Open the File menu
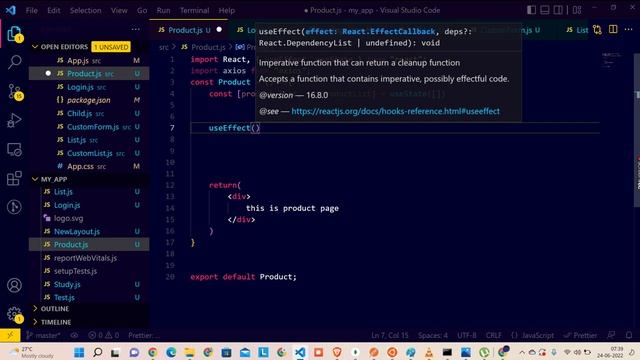 (31, 10)
